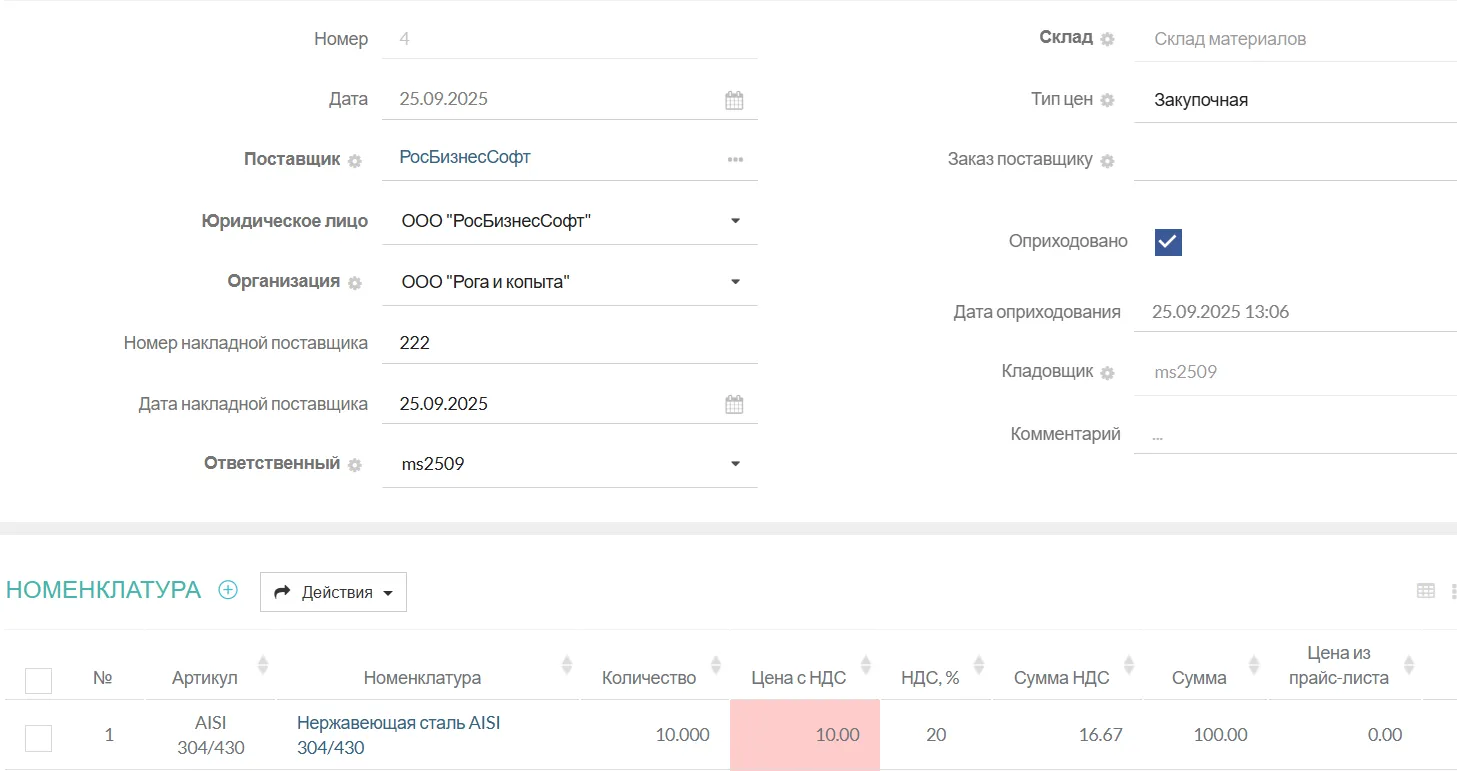The image size is (1457, 771).
Task: Open the Действия actions menu
Action: (x=333, y=592)
